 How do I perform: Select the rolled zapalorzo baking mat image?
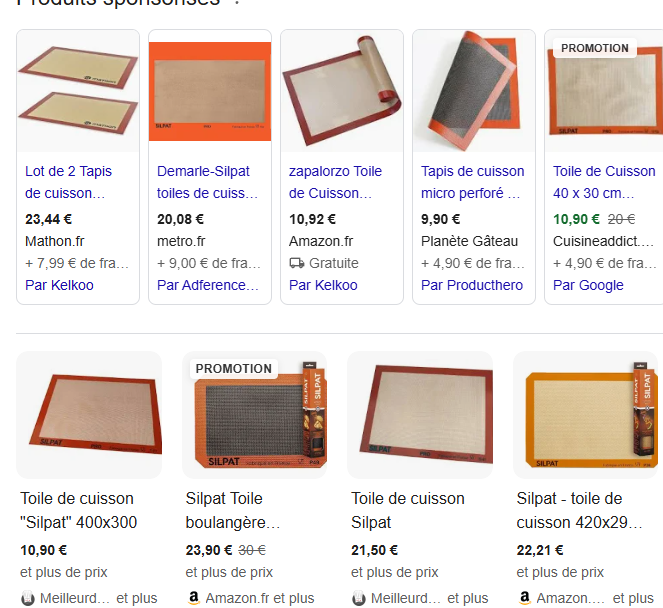[342, 91]
